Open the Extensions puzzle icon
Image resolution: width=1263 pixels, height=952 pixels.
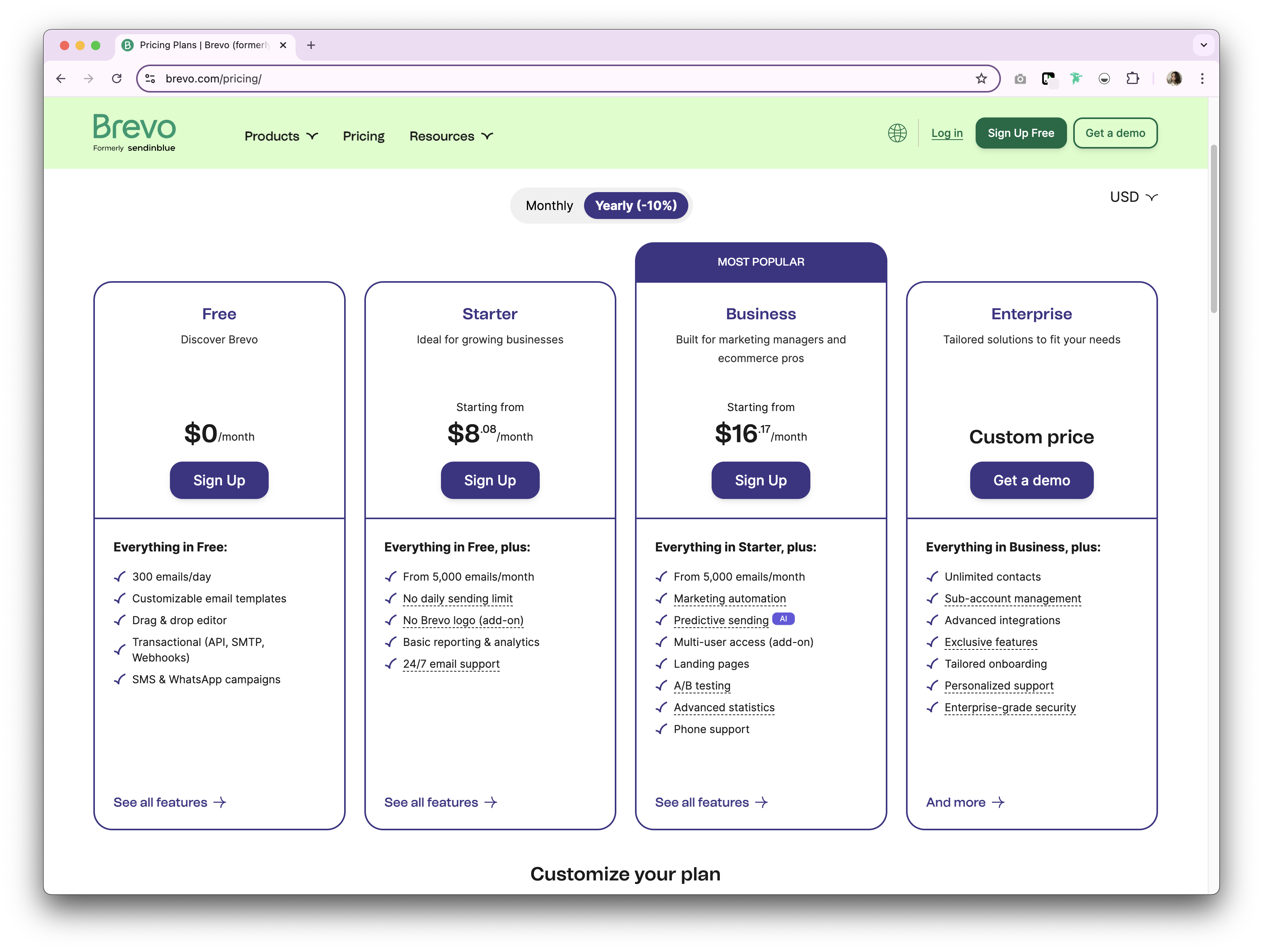[x=1132, y=79]
